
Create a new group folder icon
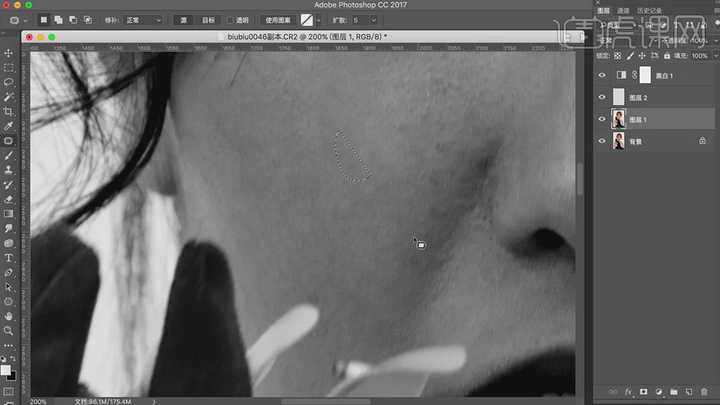click(674, 392)
